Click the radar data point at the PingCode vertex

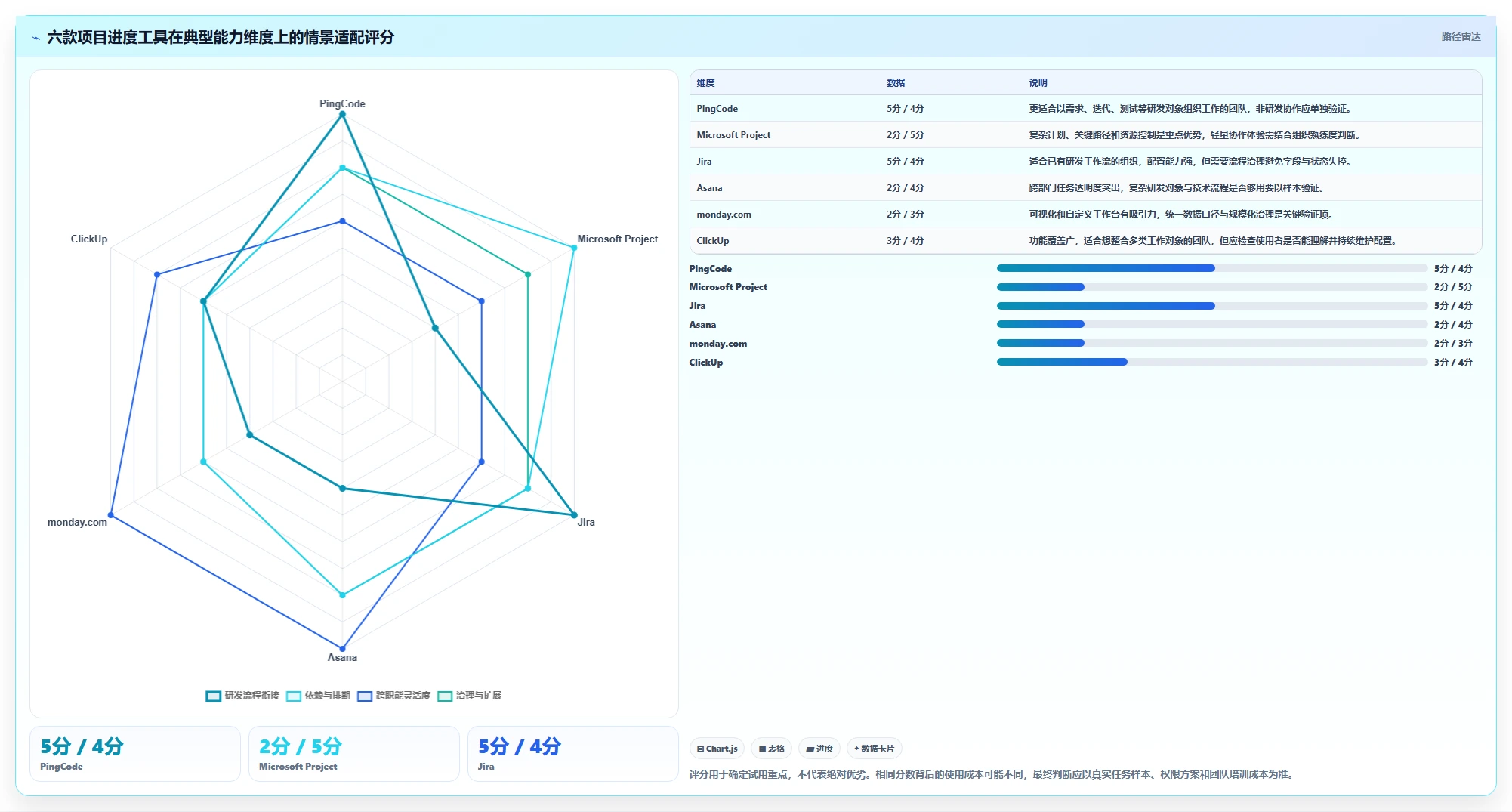(x=342, y=115)
